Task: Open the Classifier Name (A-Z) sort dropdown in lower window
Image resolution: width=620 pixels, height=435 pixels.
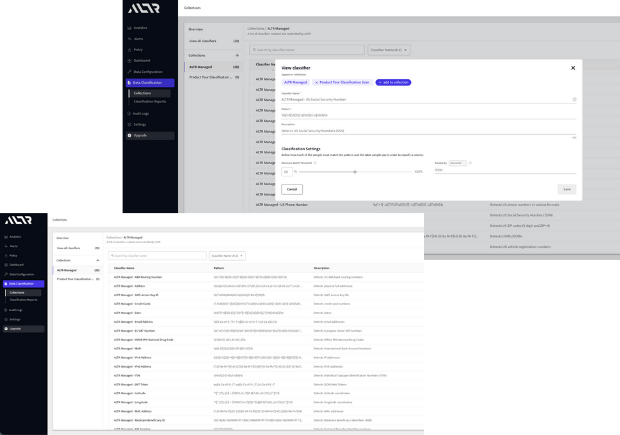Action: tap(229, 256)
